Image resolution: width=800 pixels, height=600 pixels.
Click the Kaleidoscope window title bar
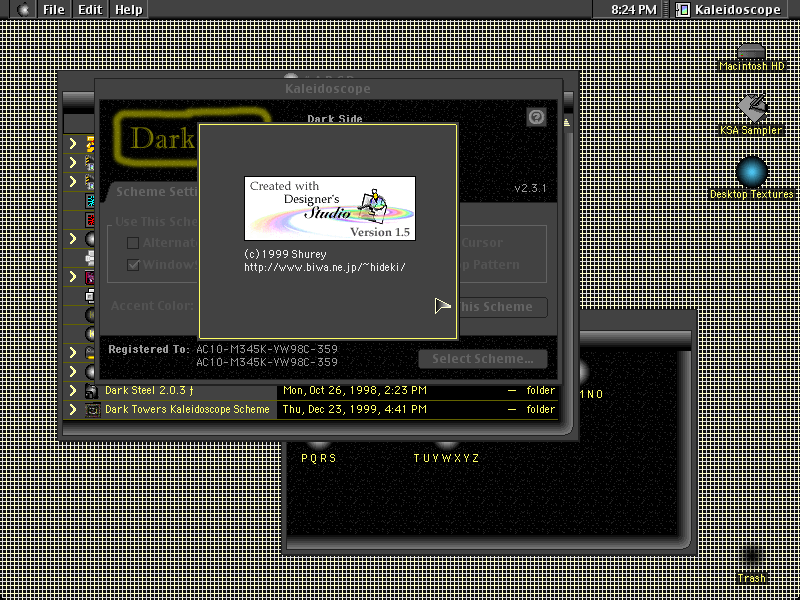click(328, 89)
